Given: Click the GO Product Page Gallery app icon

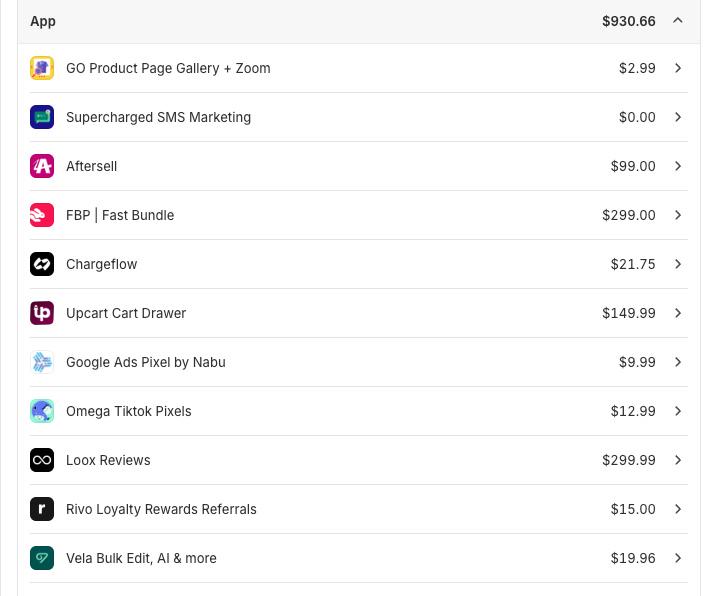Looking at the screenshot, I should pos(42,68).
